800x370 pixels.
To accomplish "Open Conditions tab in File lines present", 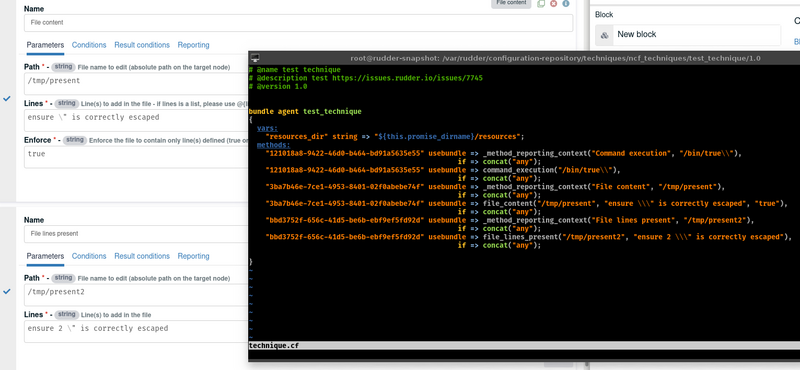I will [x=89, y=256].
